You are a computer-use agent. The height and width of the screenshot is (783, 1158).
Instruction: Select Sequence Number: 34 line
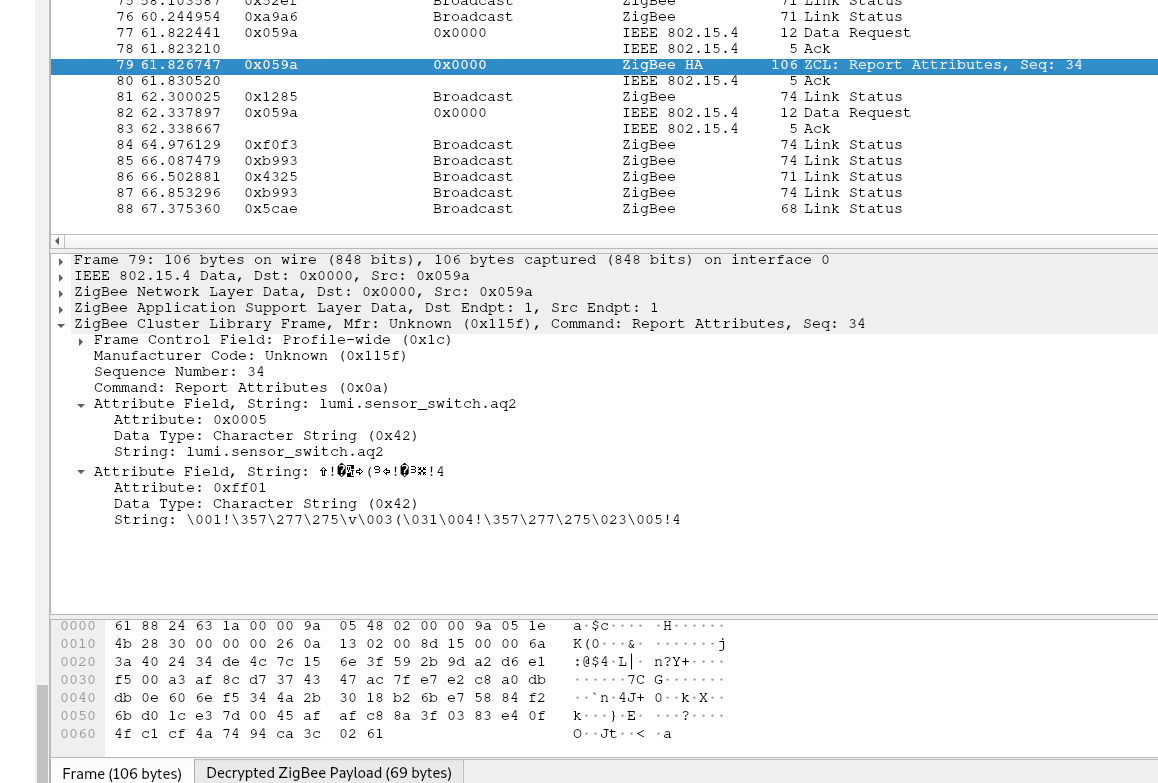(179, 372)
